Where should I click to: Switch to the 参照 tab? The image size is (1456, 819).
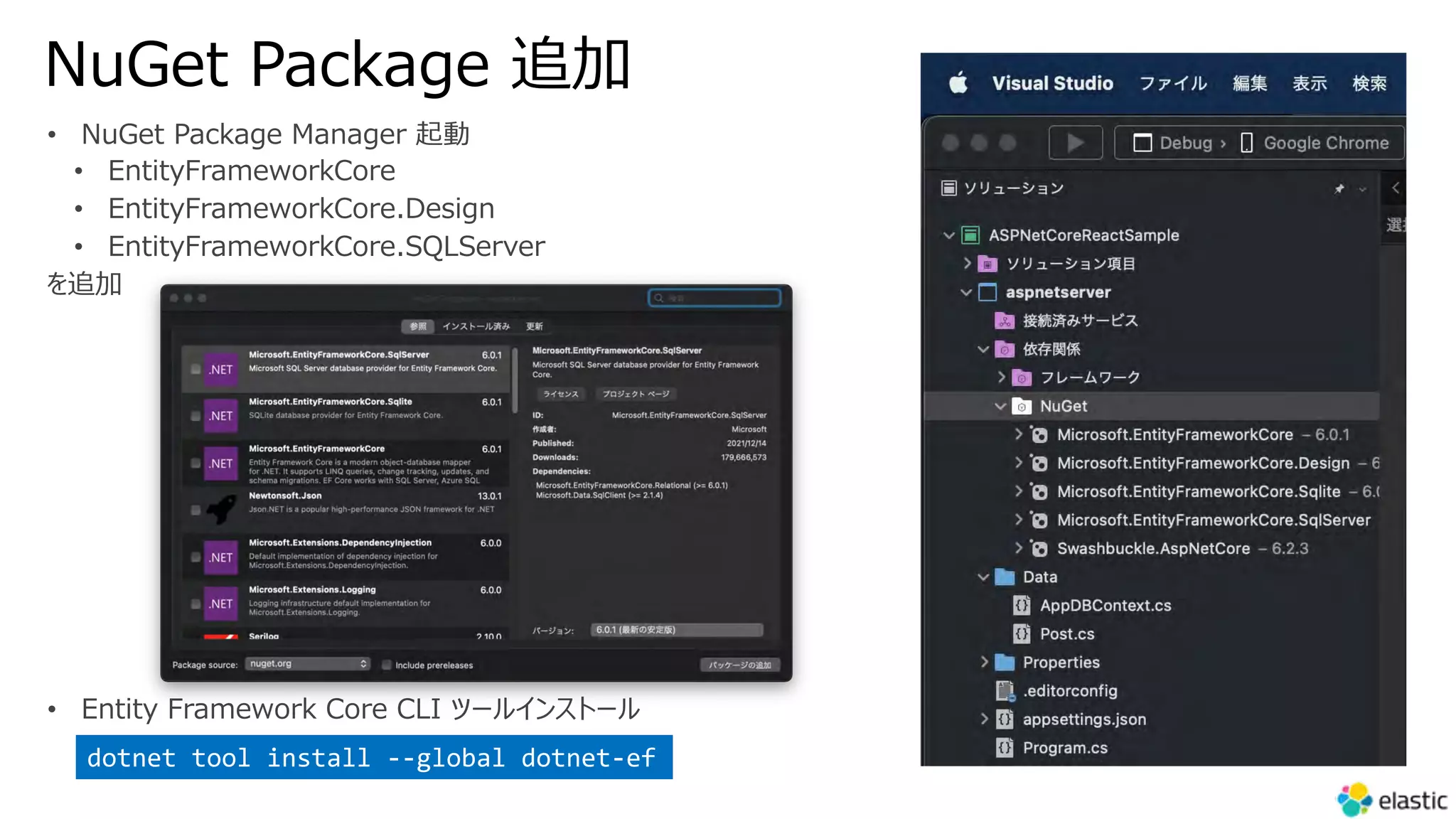[x=418, y=326]
